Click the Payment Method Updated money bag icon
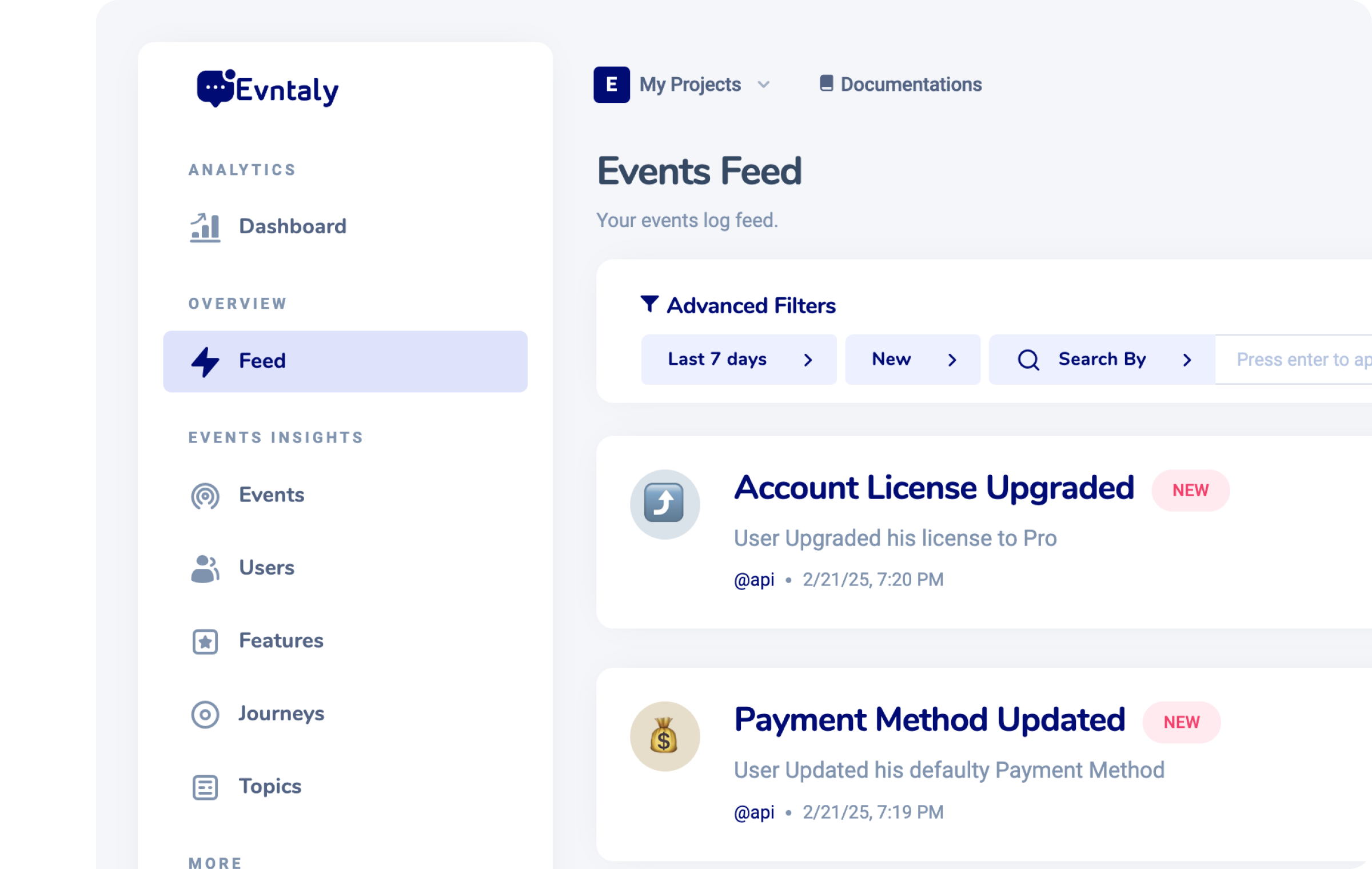This screenshot has height=869, width=1372. (665, 736)
